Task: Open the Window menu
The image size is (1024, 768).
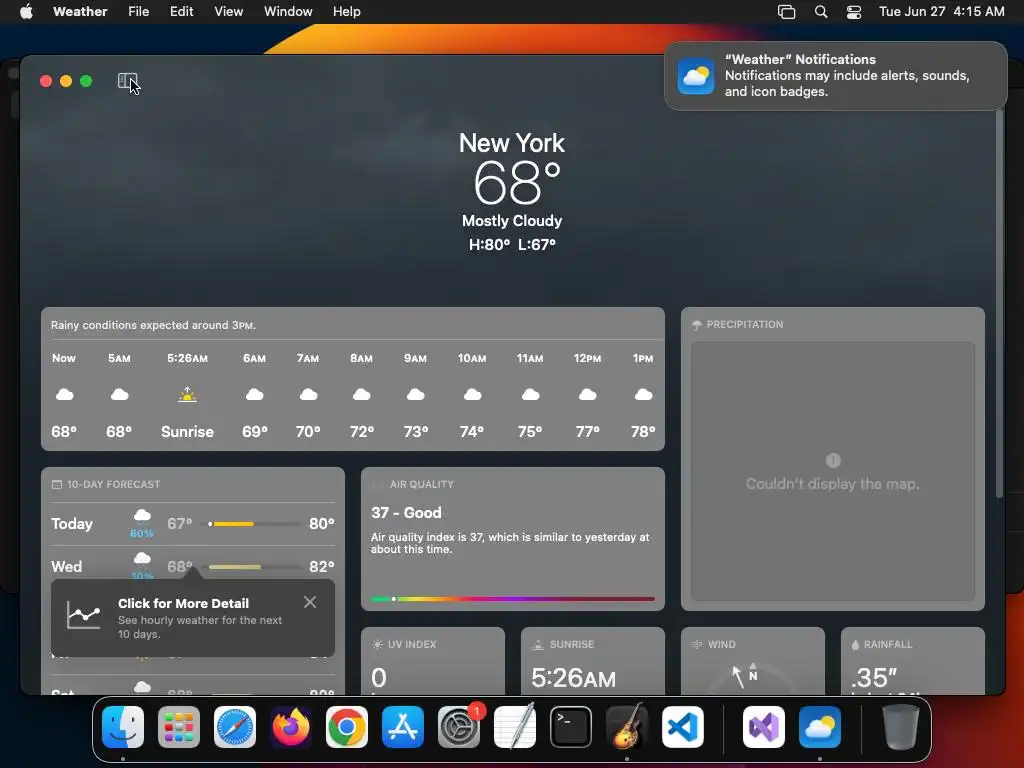Action: [x=288, y=11]
